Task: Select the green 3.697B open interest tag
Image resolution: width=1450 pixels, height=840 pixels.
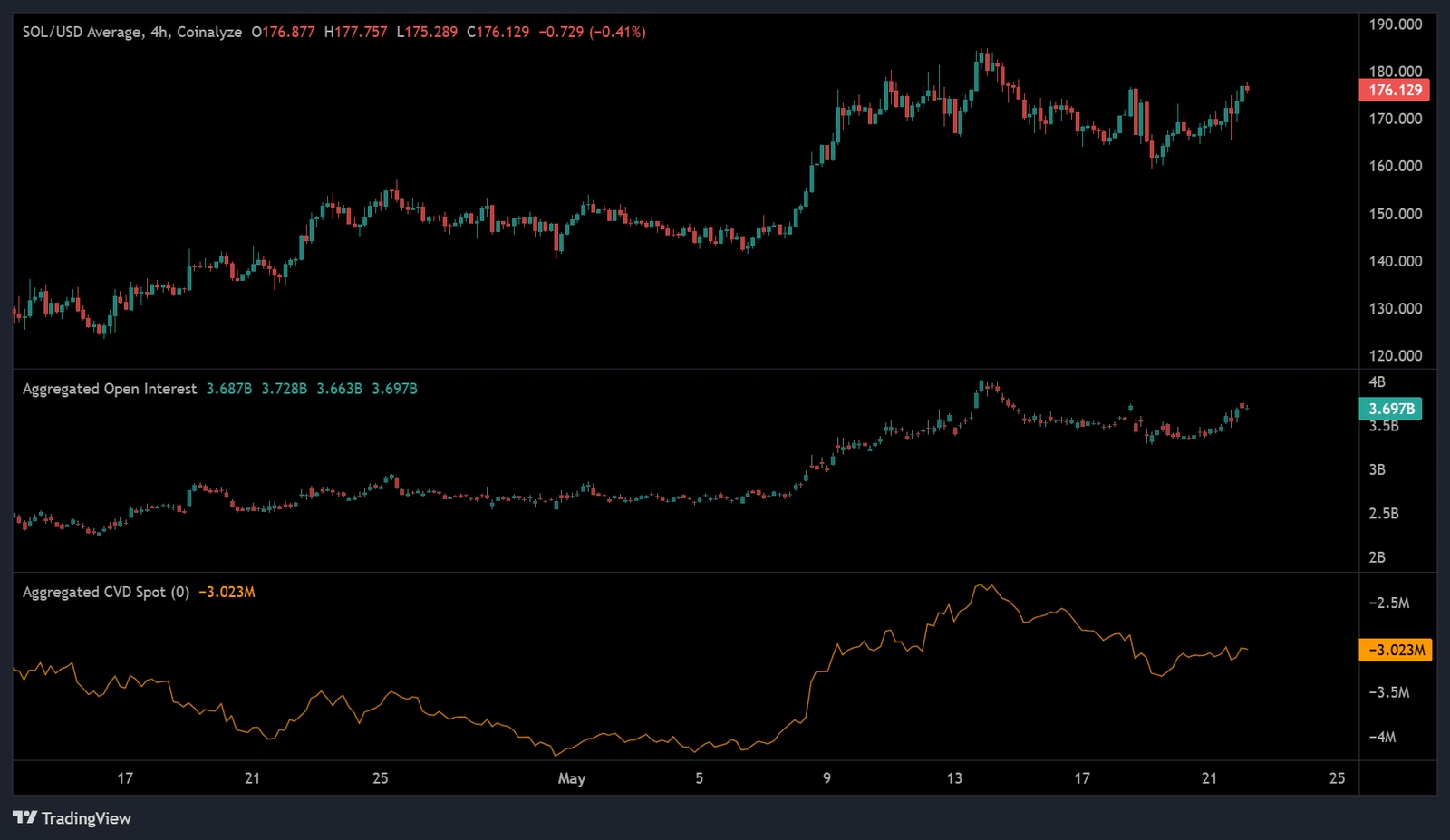Action: [x=1391, y=409]
